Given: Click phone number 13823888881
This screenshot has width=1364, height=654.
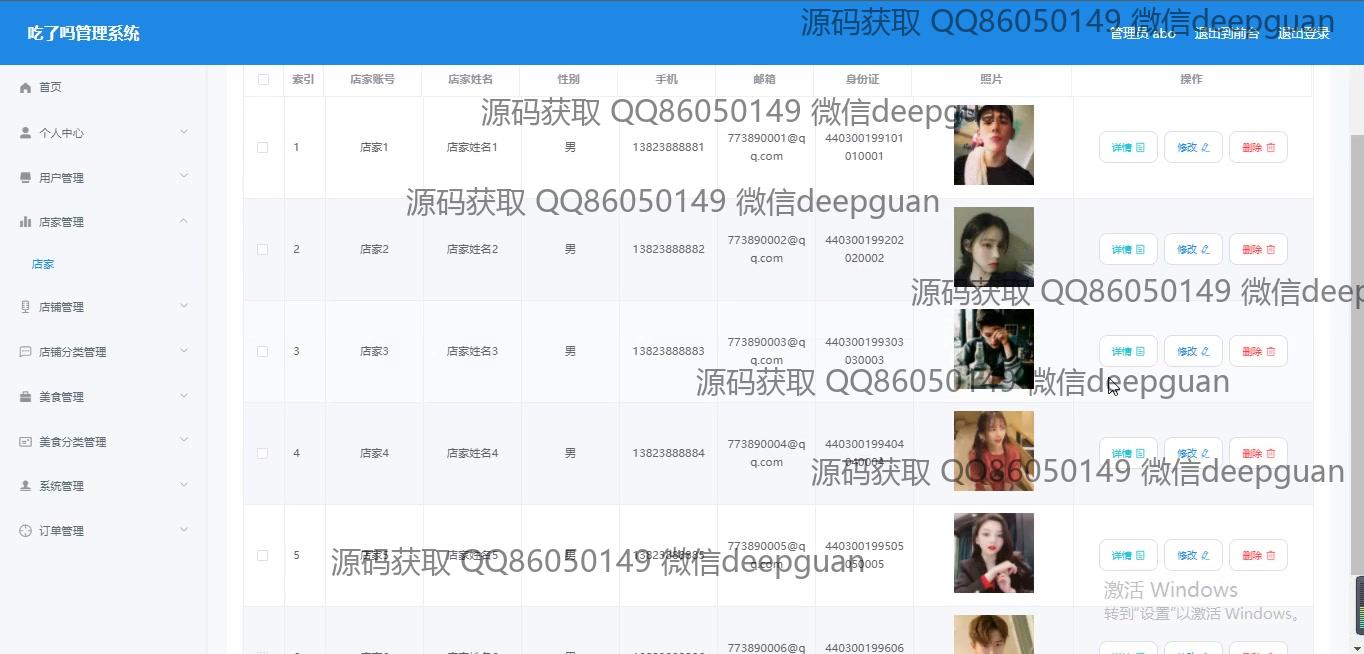Looking at the screenshot, I should (668, 147).
